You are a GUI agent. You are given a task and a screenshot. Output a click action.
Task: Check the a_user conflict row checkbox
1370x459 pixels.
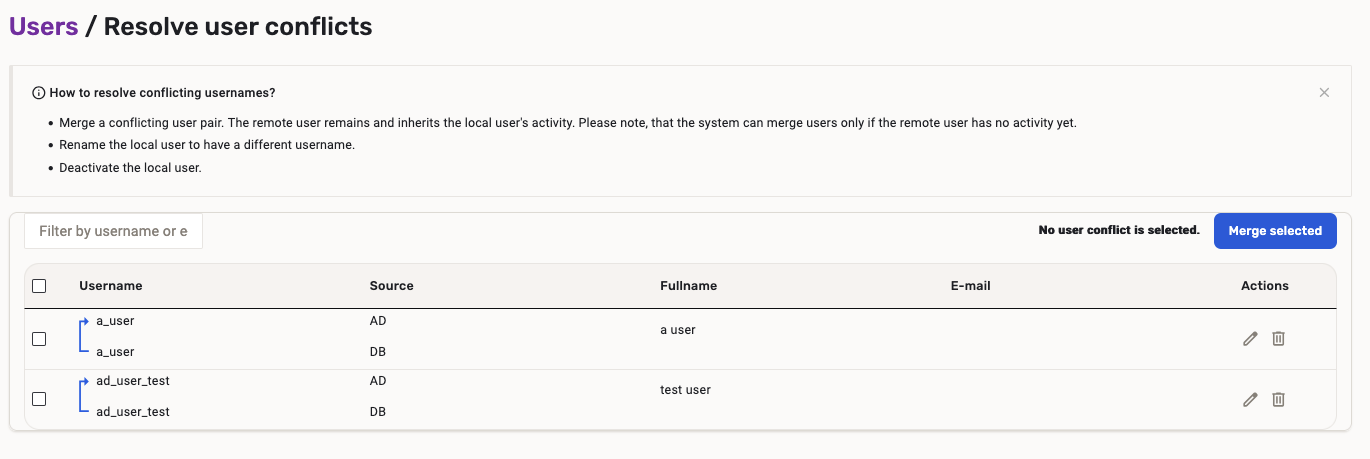pos(39,339)
